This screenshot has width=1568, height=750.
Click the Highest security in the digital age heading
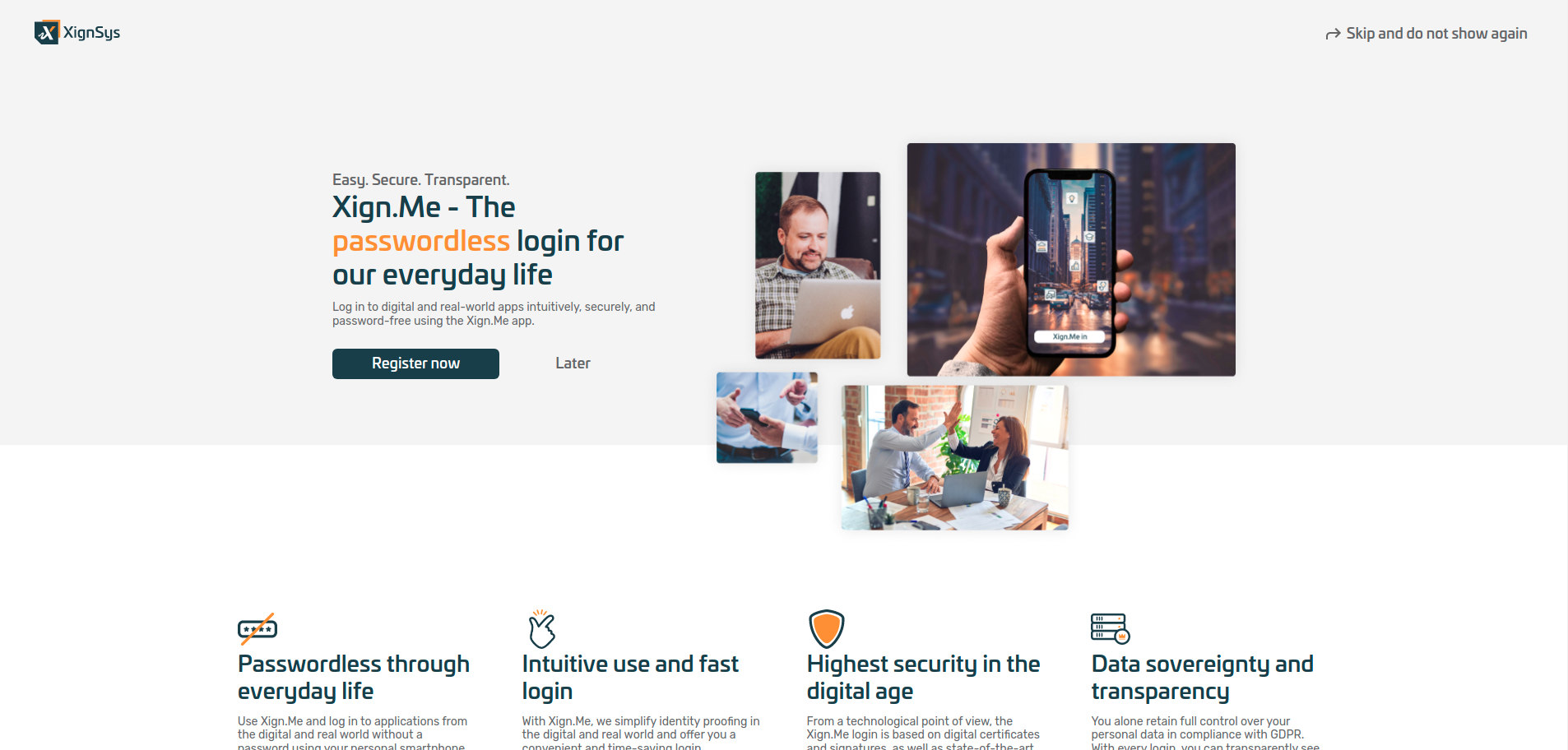[923, 678]
